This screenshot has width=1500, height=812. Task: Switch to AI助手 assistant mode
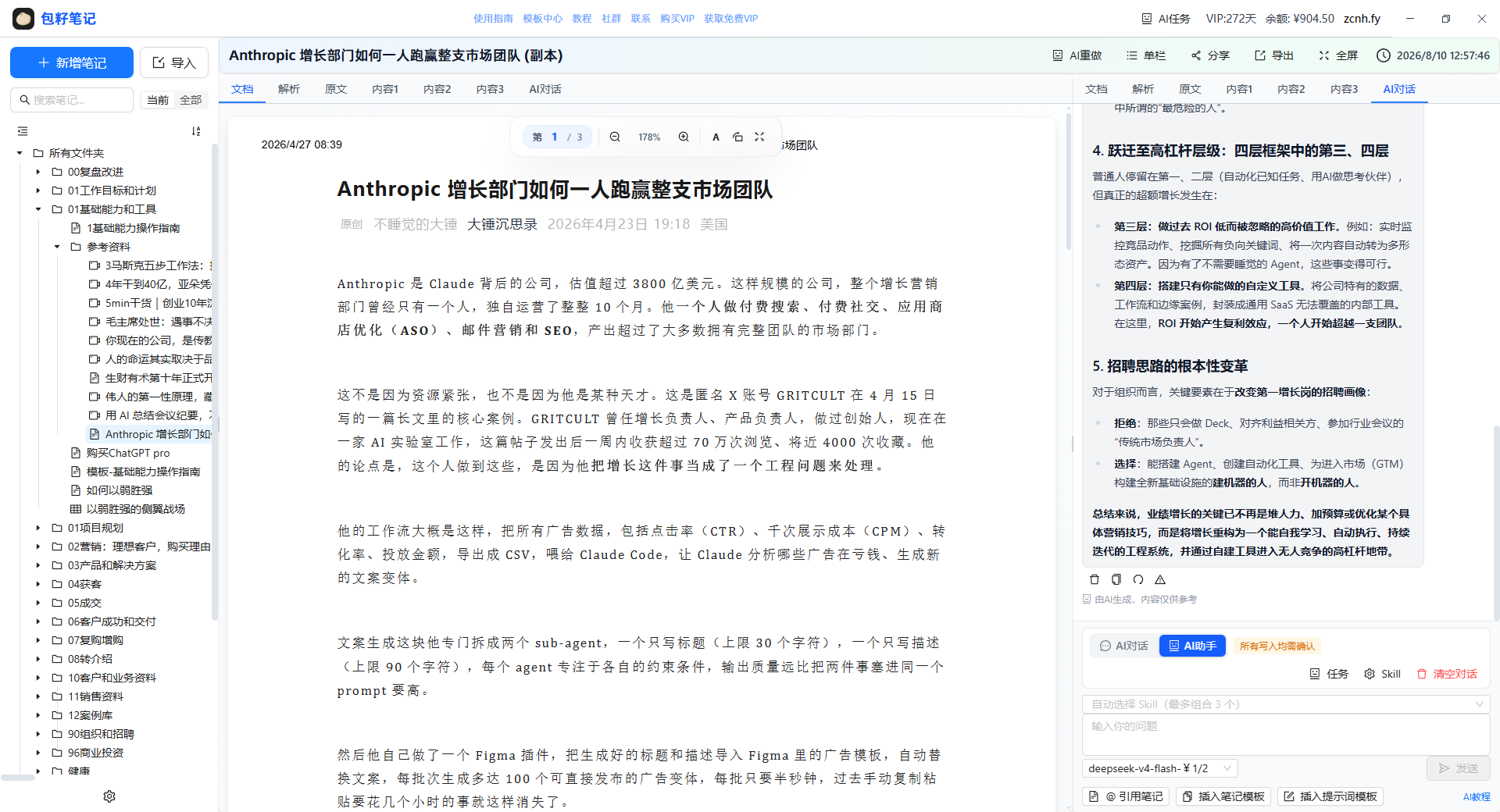[x=1192, y=646]
